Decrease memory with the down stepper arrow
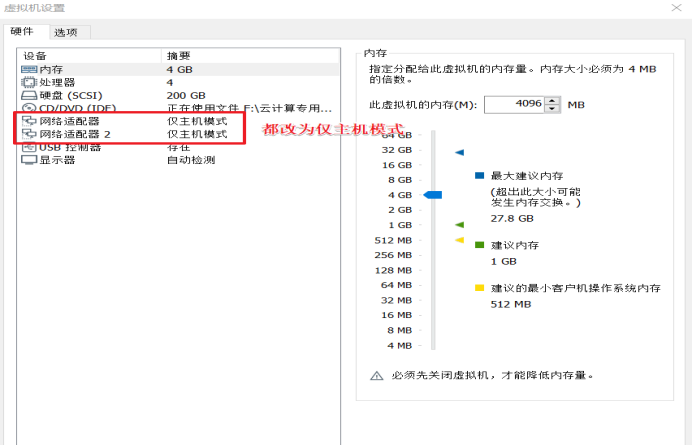 pyautogui.click(x=552, y=109)
